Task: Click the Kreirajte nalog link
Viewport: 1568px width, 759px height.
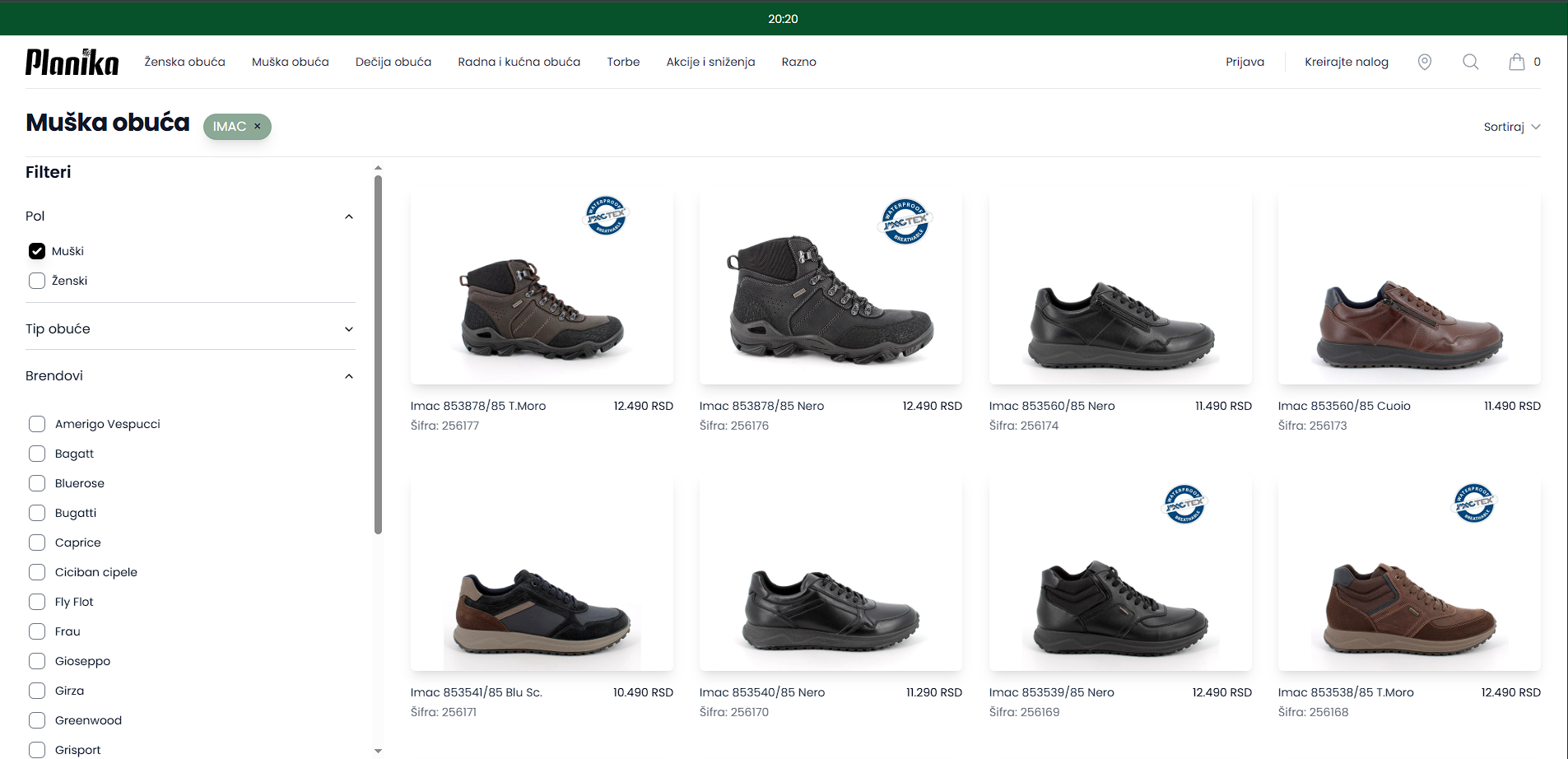Action: point(1346,62)
